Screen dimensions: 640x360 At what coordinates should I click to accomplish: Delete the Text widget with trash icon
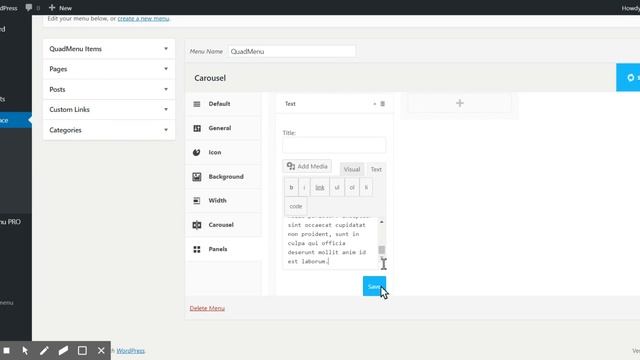click(382, 104)
